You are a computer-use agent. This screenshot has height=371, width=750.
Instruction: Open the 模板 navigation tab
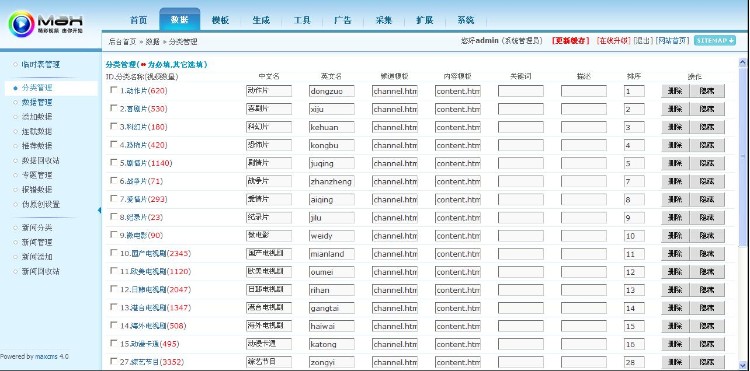pos(221,20)
